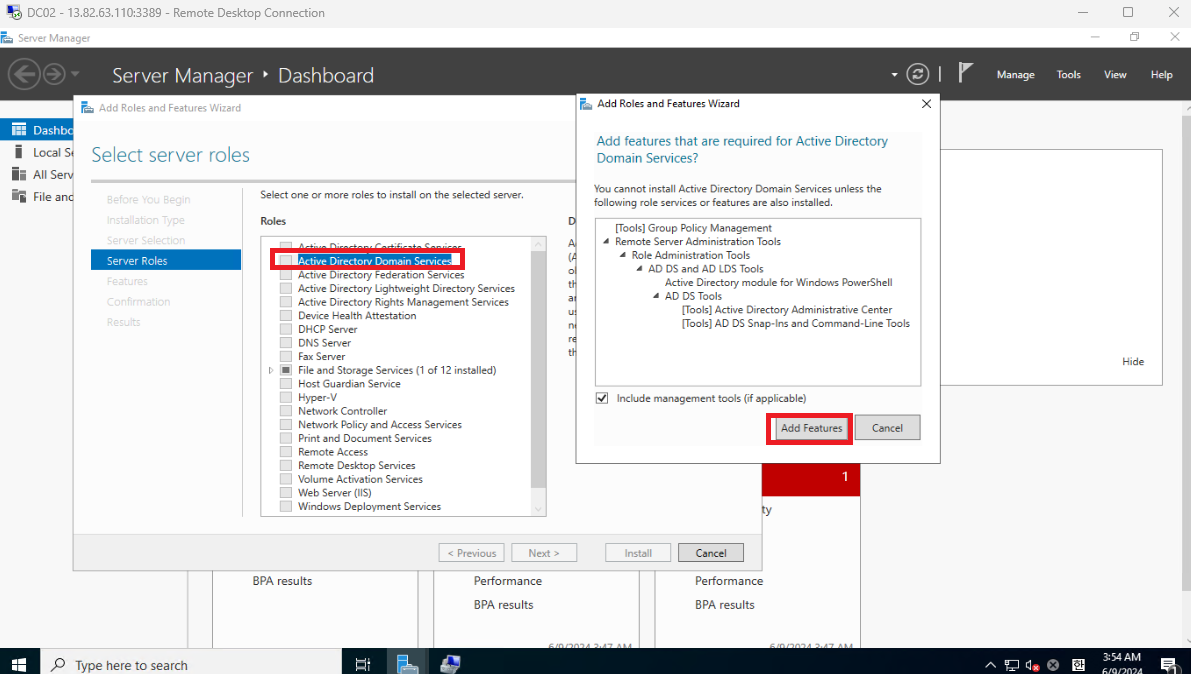
Task: Click the taskbar search box
Action: click(x=190, y=664)
